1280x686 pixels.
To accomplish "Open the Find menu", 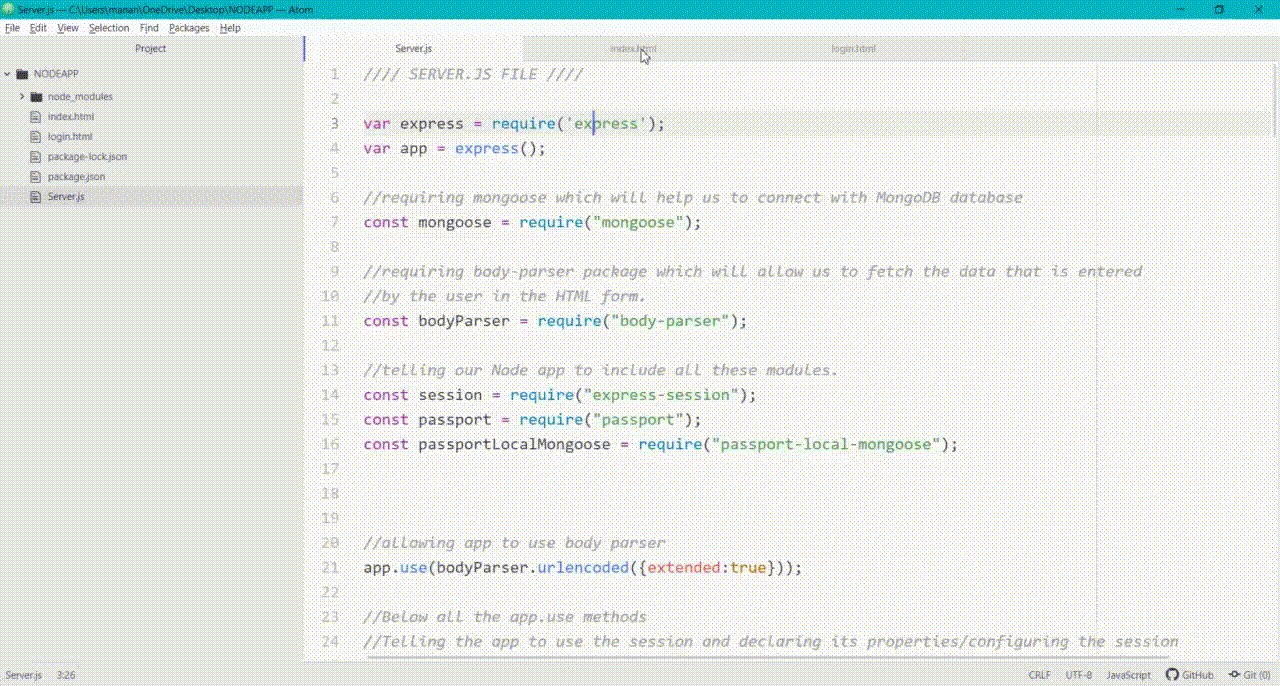I will 149,28.
